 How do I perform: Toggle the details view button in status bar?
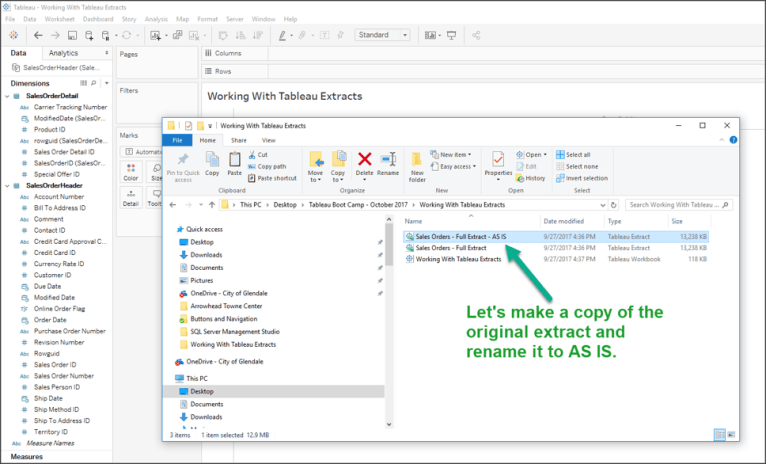(721, 434)
